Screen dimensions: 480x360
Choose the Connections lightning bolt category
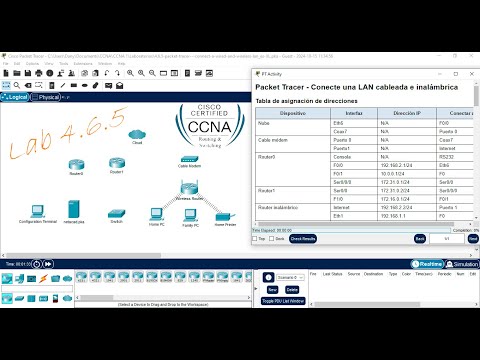(43, 278)
